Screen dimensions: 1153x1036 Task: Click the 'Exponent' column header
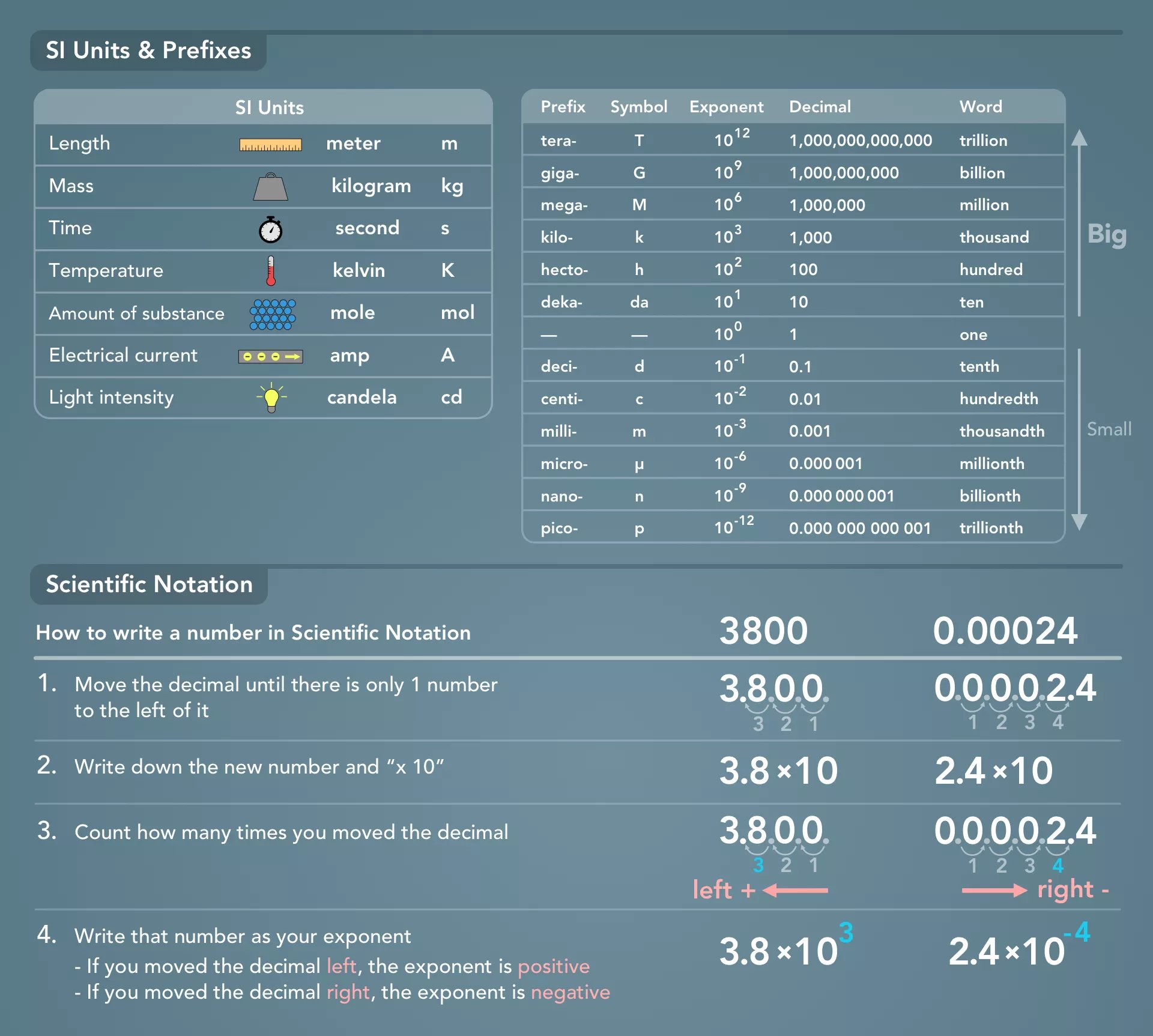(x=726, y=107)
